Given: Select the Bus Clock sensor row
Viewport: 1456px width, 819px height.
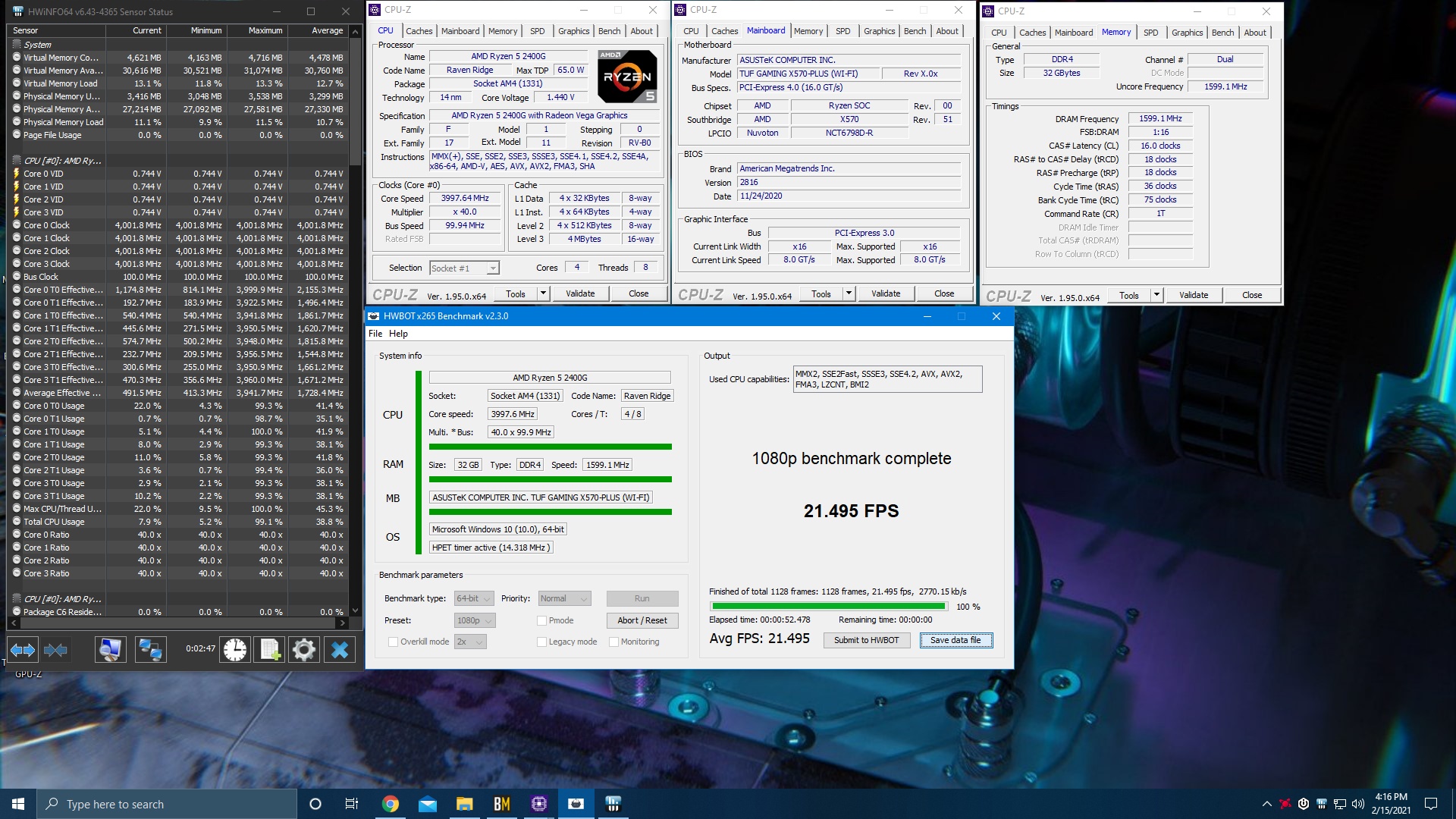Looking at the screenshot, I should pos(178,277).
